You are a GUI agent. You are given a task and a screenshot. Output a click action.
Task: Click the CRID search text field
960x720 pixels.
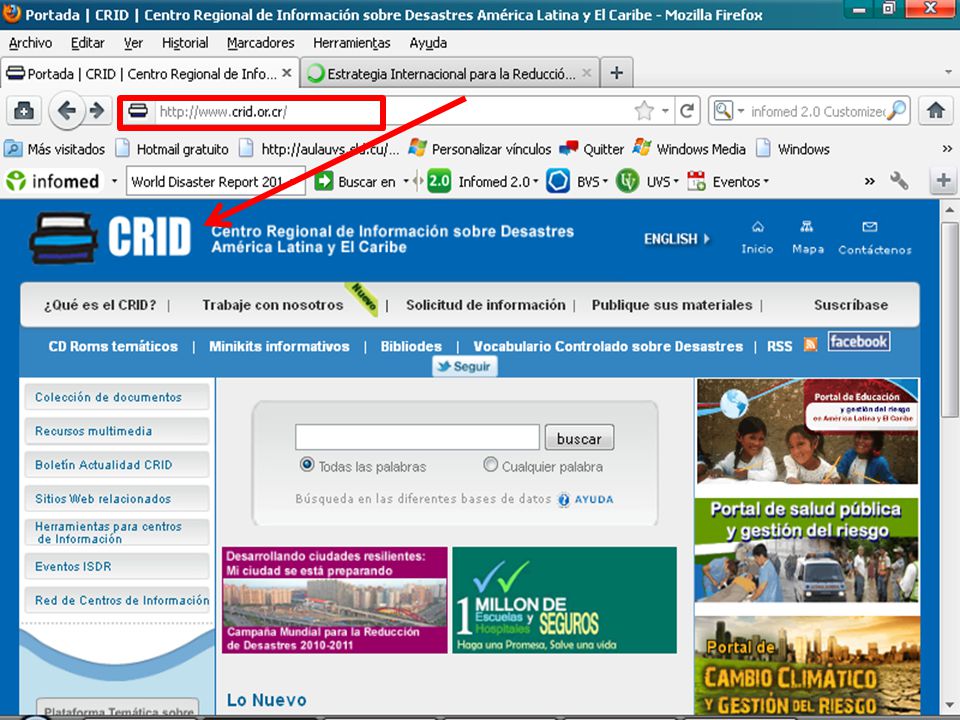[x=417, y=438]
